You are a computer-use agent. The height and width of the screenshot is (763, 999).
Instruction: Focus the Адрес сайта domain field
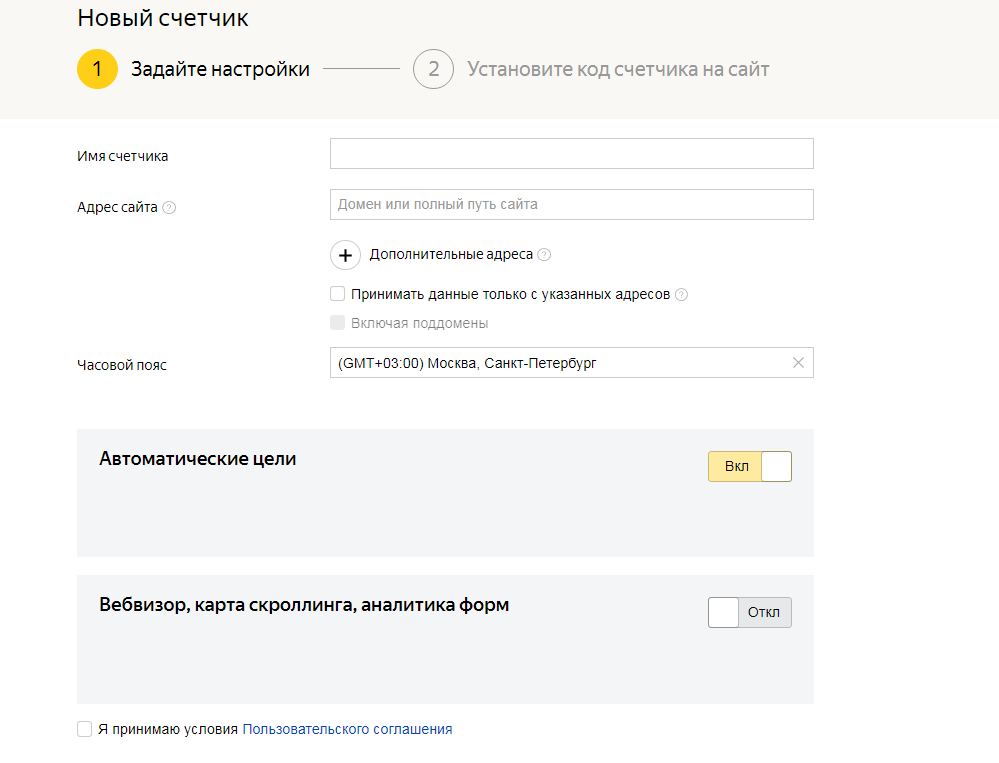click(571, 204)
